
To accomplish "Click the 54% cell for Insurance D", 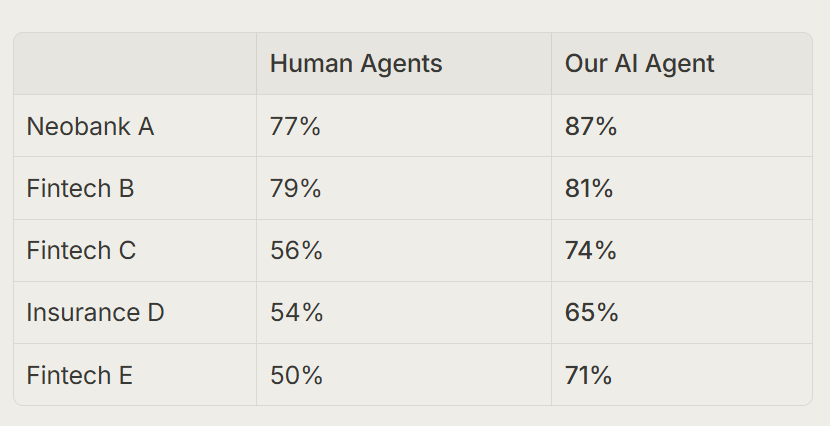I will (x=404, y=313).
